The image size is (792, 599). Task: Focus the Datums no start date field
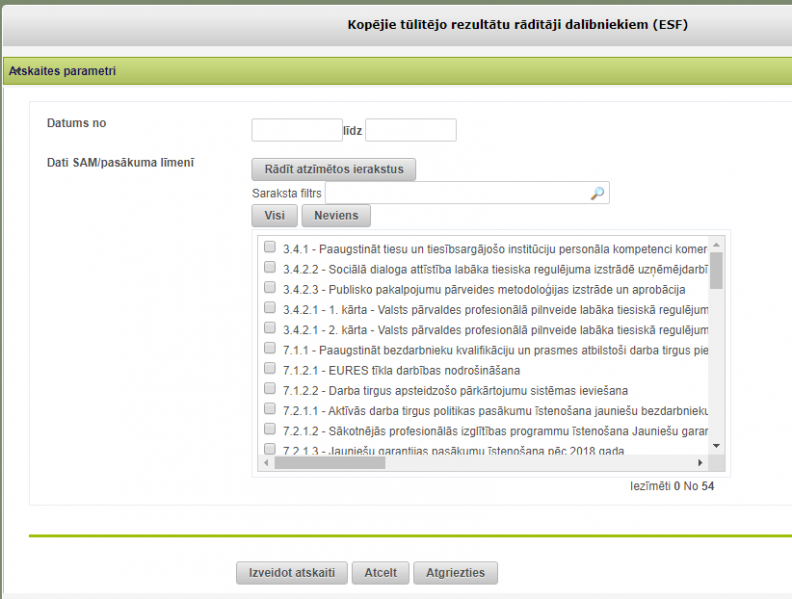point(297,130)
